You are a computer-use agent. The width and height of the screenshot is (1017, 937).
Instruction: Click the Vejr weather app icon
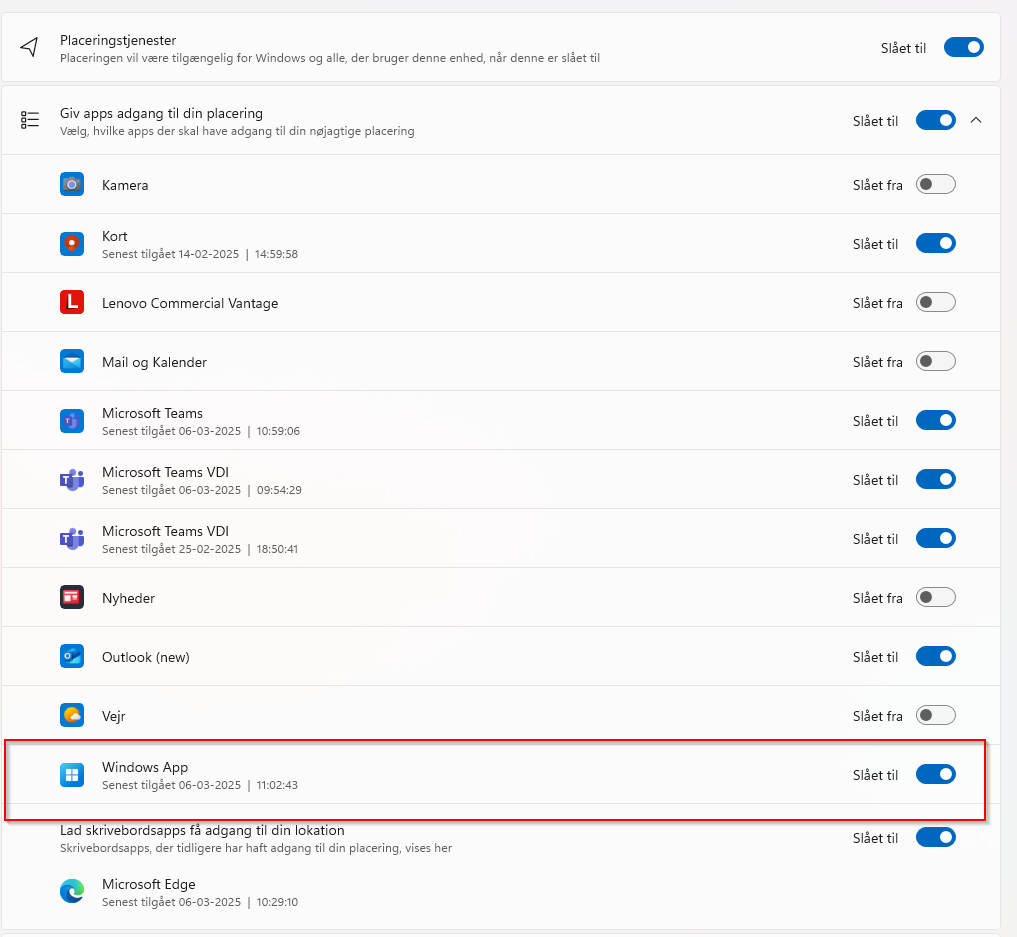tap(72, 716)
